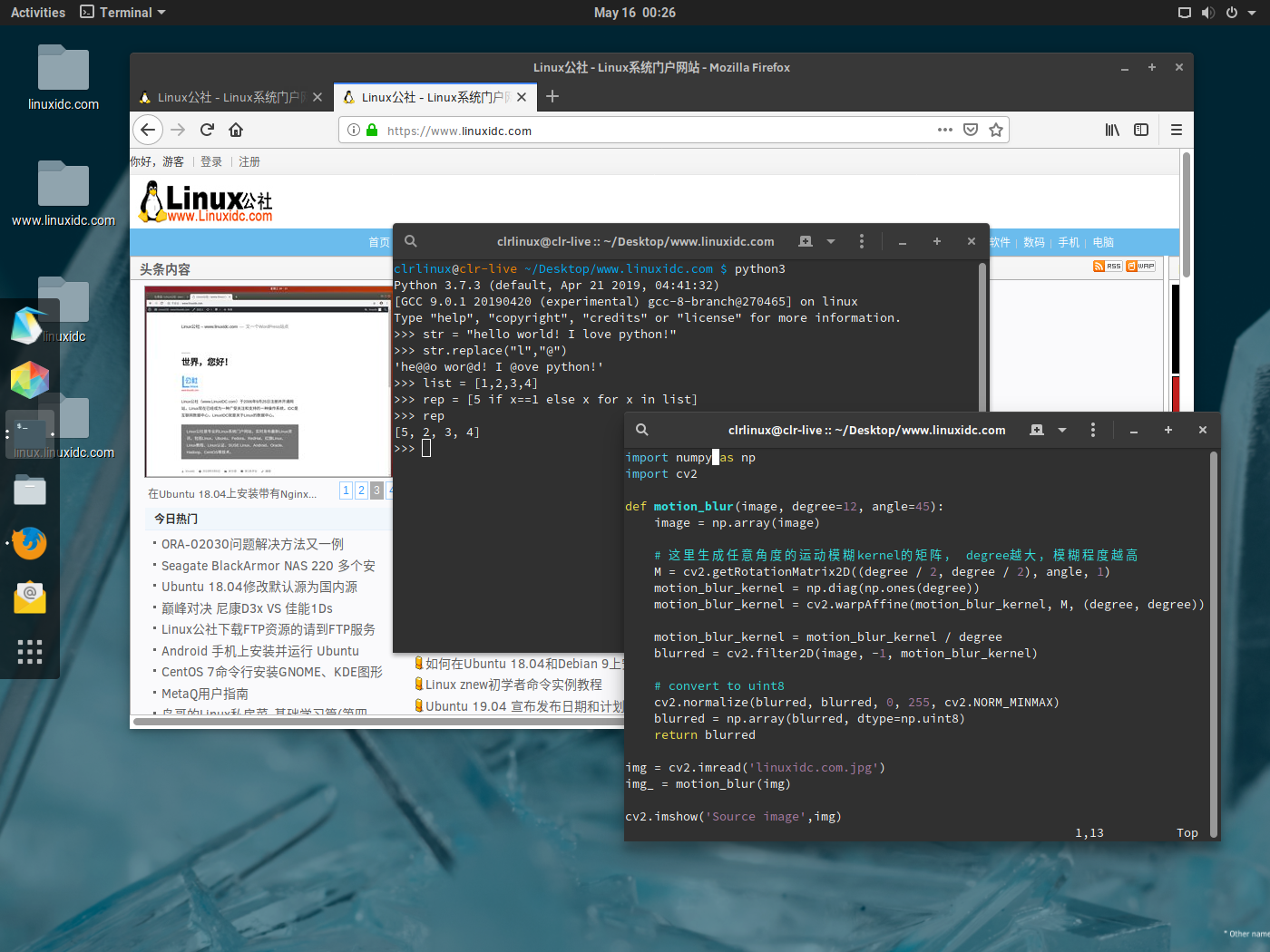Click volume icon in system tray

point(1207,13)
